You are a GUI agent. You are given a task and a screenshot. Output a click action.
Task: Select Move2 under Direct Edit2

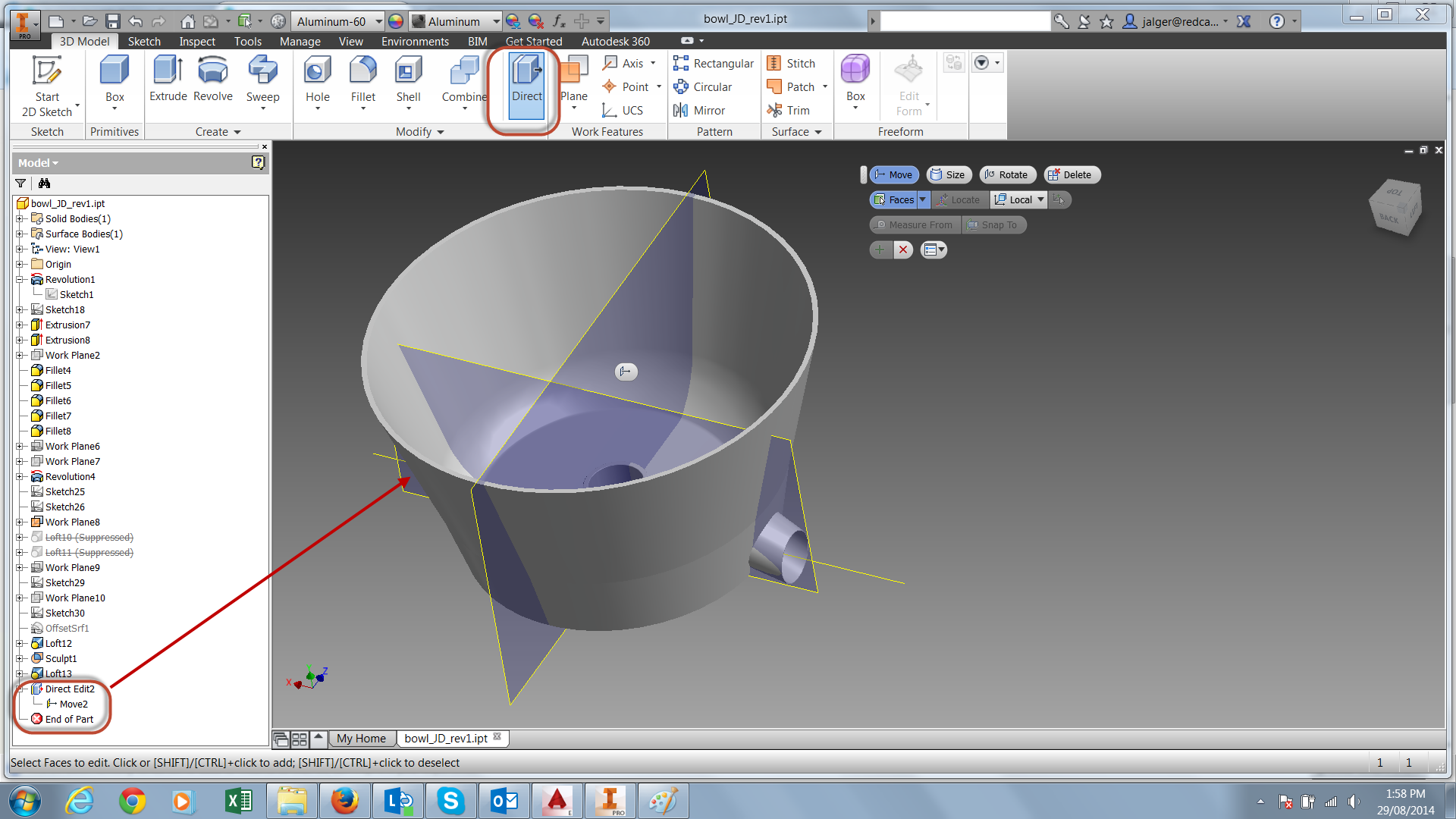74,704
